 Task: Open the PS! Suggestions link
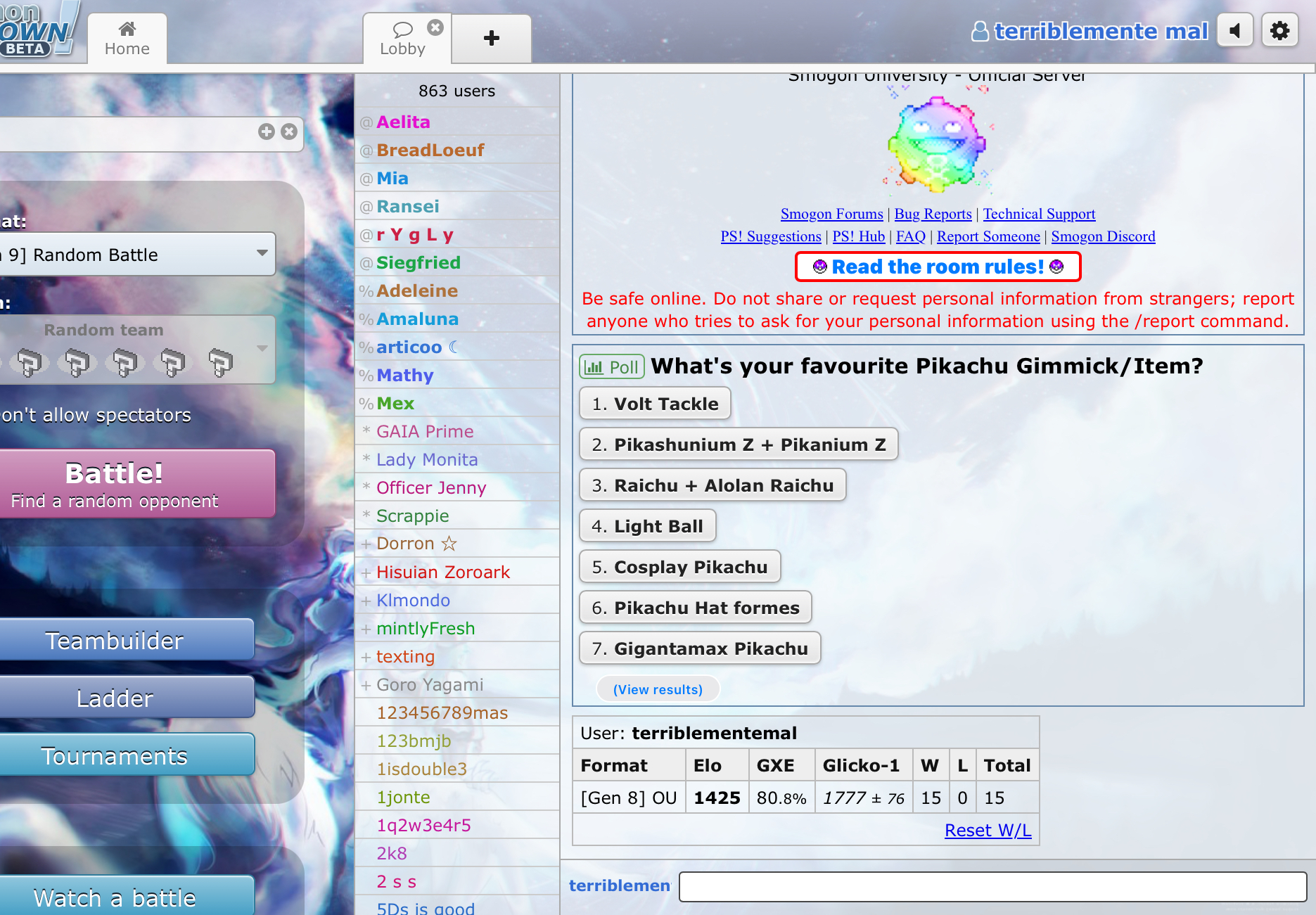coord(771,236)
